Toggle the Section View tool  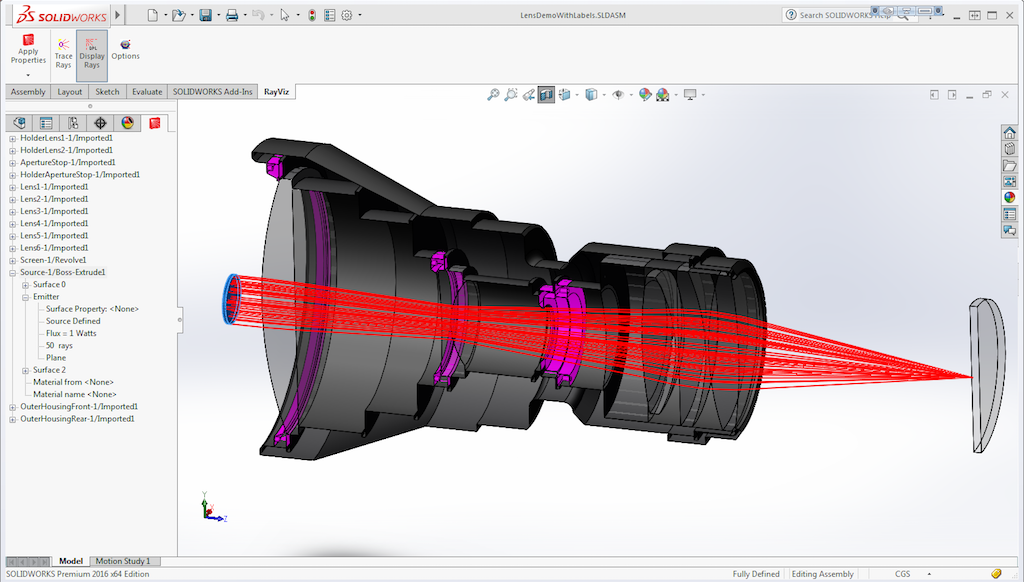coord(547,95)
